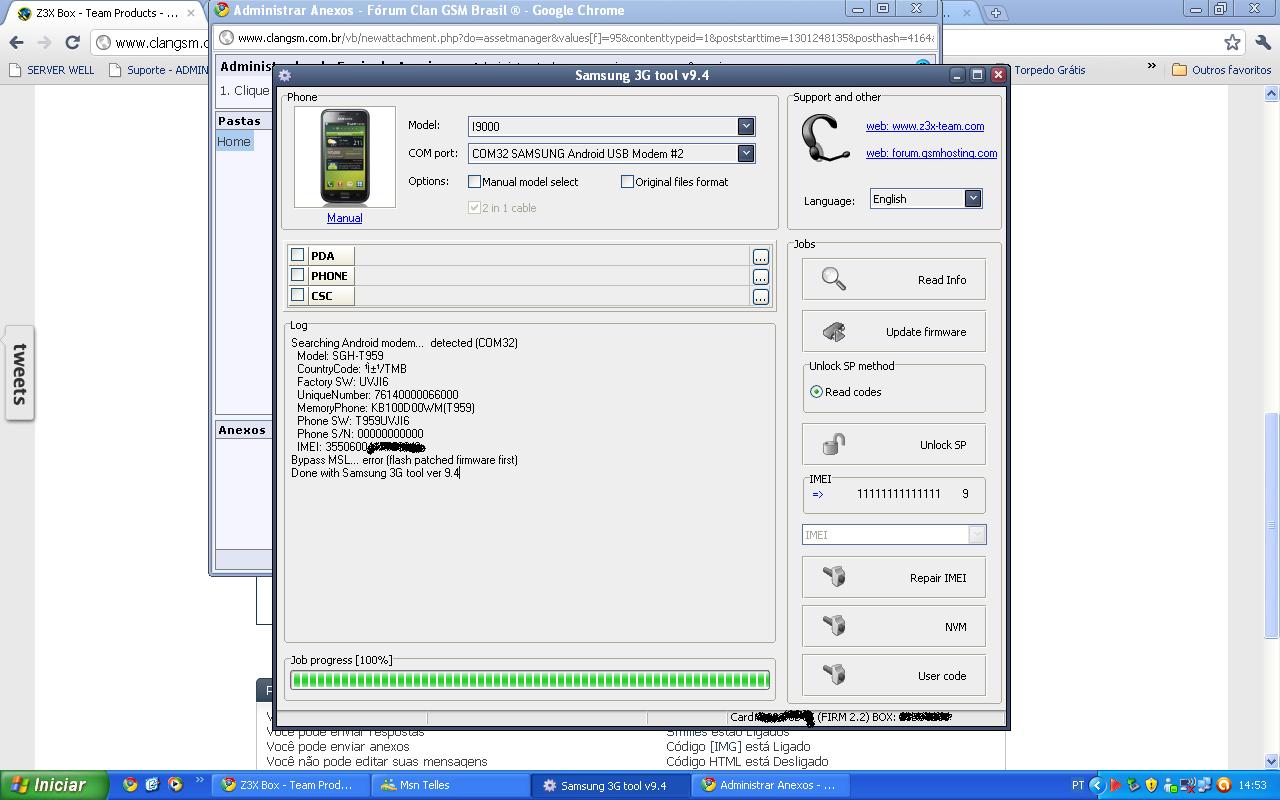
Task: Click the popup address bar URL
Action: (585, 38)
